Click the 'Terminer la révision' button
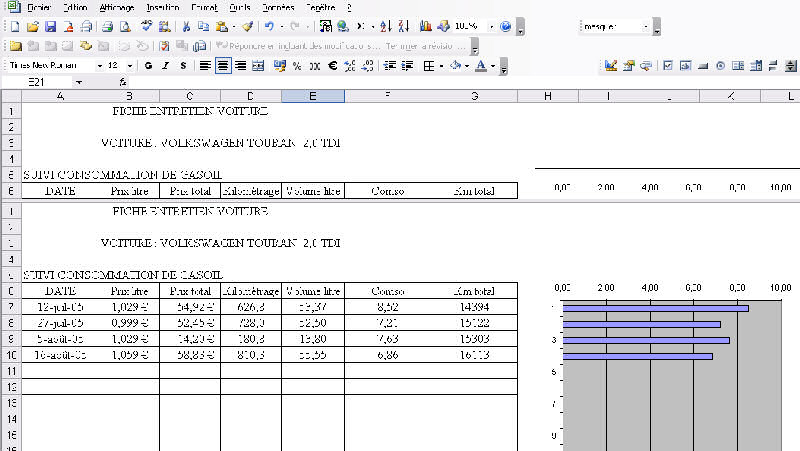 (x=425, y=46)
